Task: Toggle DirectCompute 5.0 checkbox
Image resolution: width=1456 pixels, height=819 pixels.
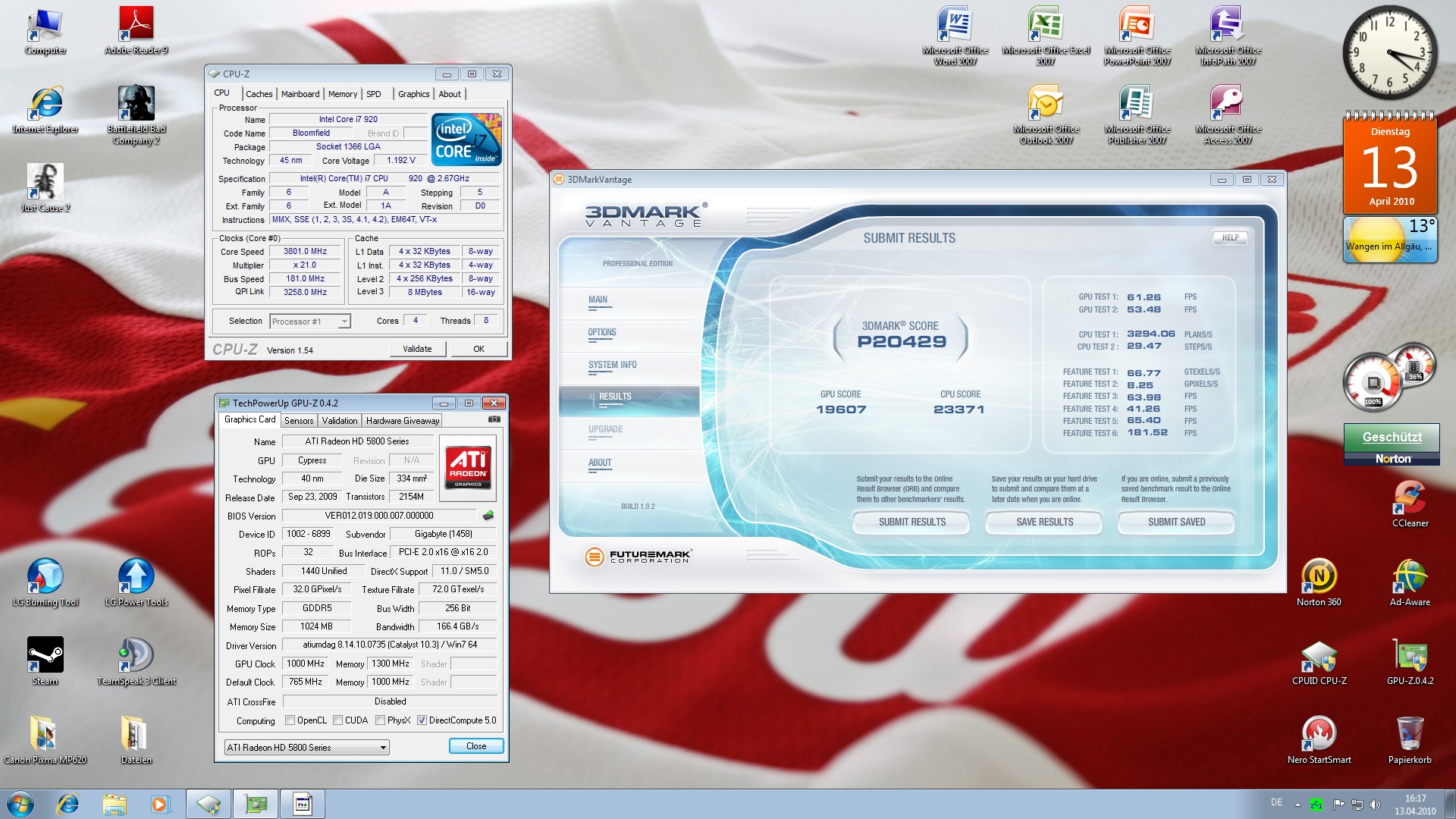Action: click(422, 720)
